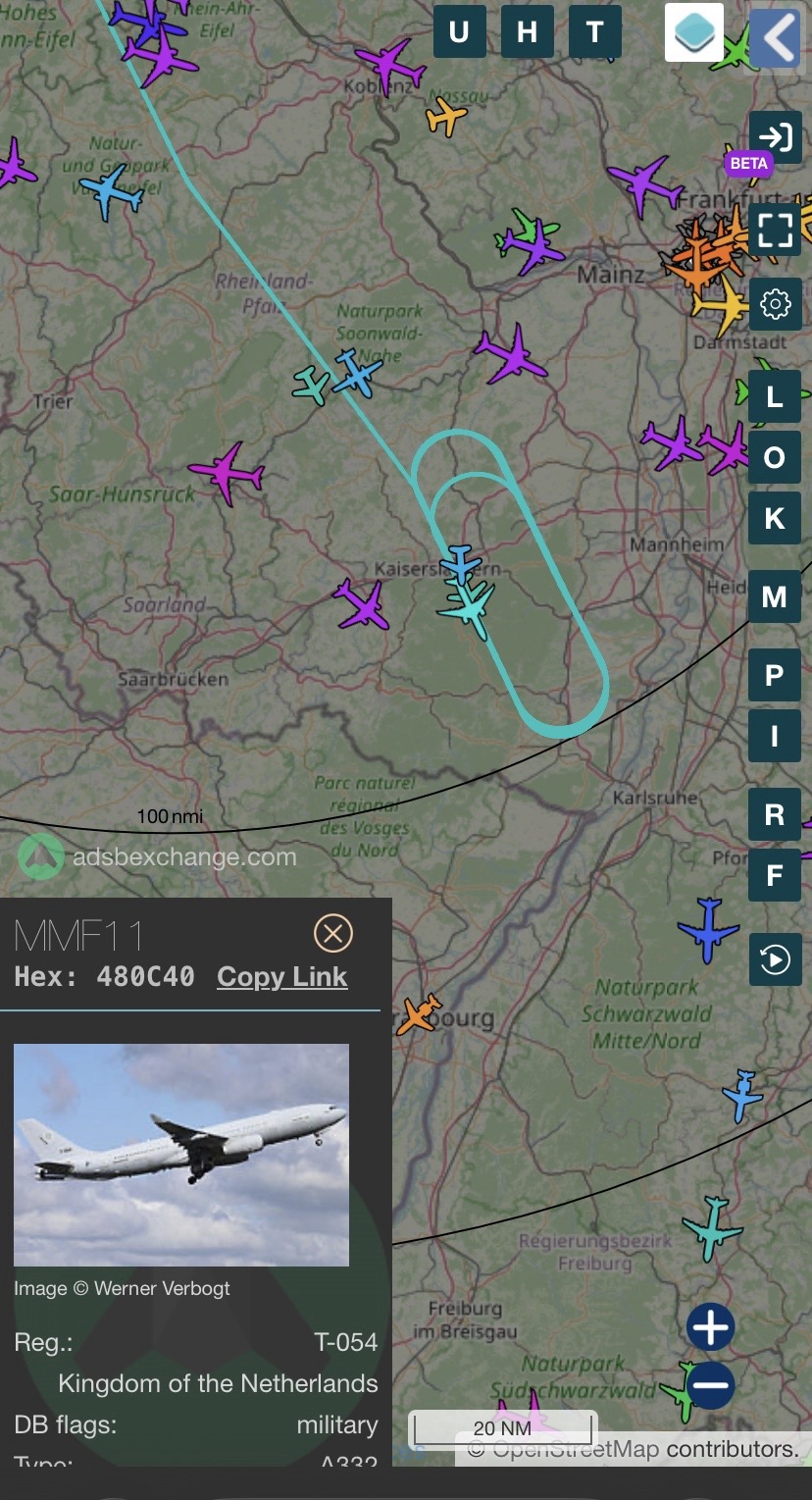Image resolution: width=812 pixels, height=1500 pixels.
Task: Open the aircraft photo by Werner Verbogt
Action: [x=181, y=1155]
